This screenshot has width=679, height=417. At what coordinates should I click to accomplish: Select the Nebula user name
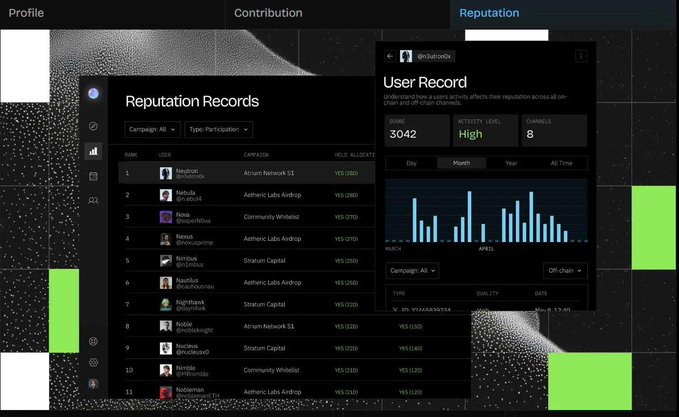(x=185, y=192)
